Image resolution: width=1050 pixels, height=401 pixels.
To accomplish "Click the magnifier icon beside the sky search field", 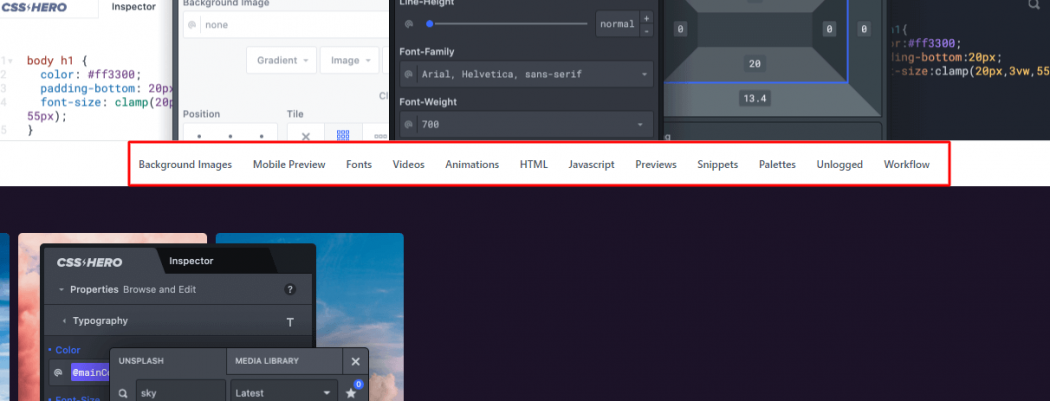I will [x=123, y=394].
